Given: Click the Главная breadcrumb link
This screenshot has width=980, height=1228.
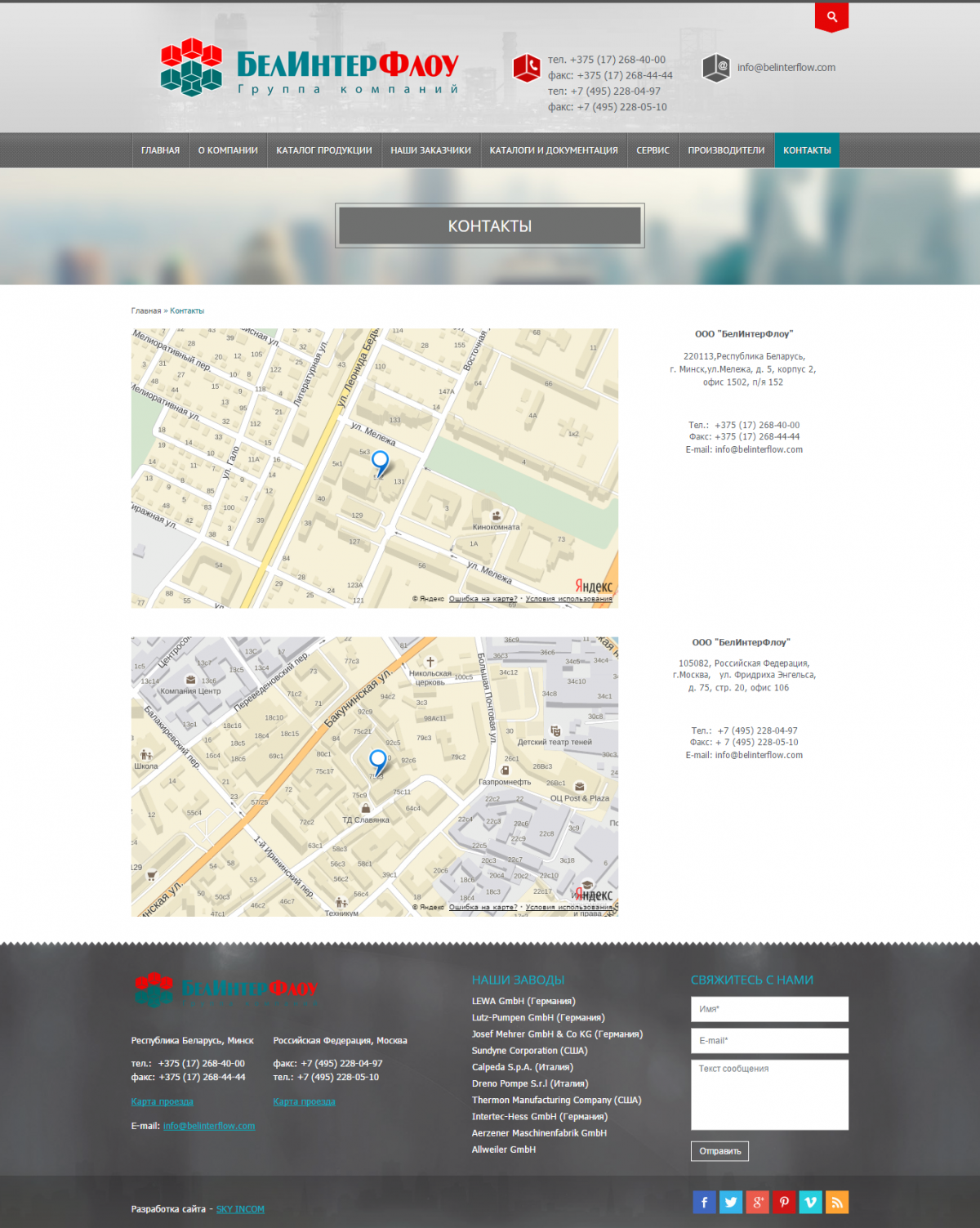Looking at the screenshot, I should 146,311.
